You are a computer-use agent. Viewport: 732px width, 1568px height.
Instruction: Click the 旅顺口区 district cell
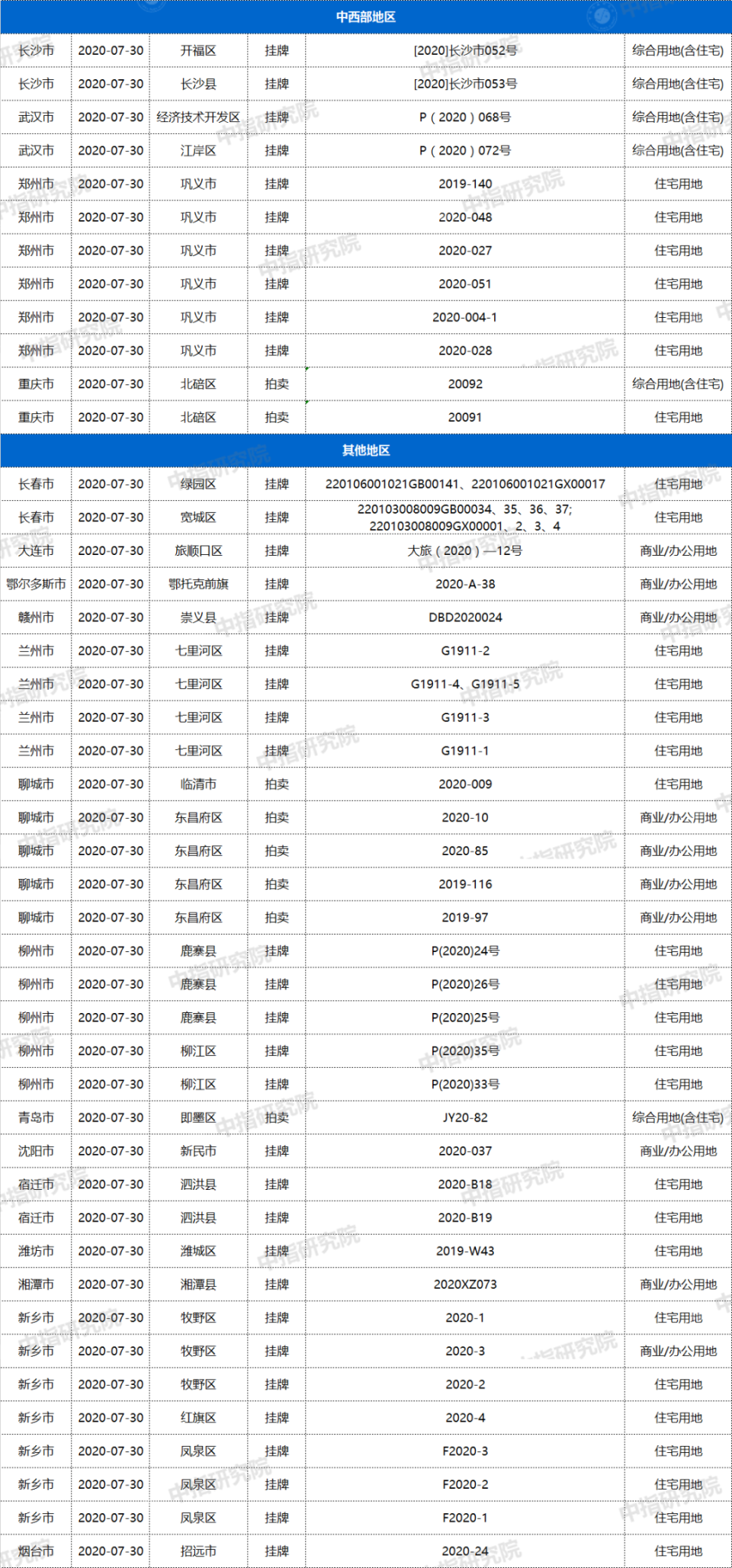[198, 551]
